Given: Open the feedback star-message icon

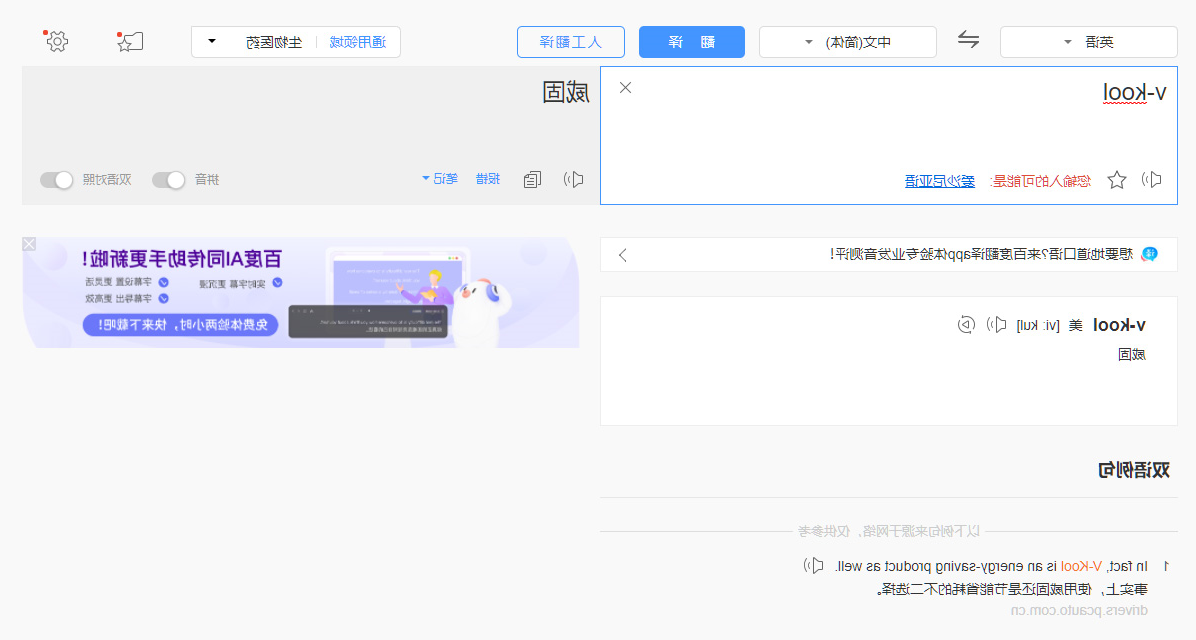Looking at the screenshot, I should pyautogui.click(x=130, y=41).
